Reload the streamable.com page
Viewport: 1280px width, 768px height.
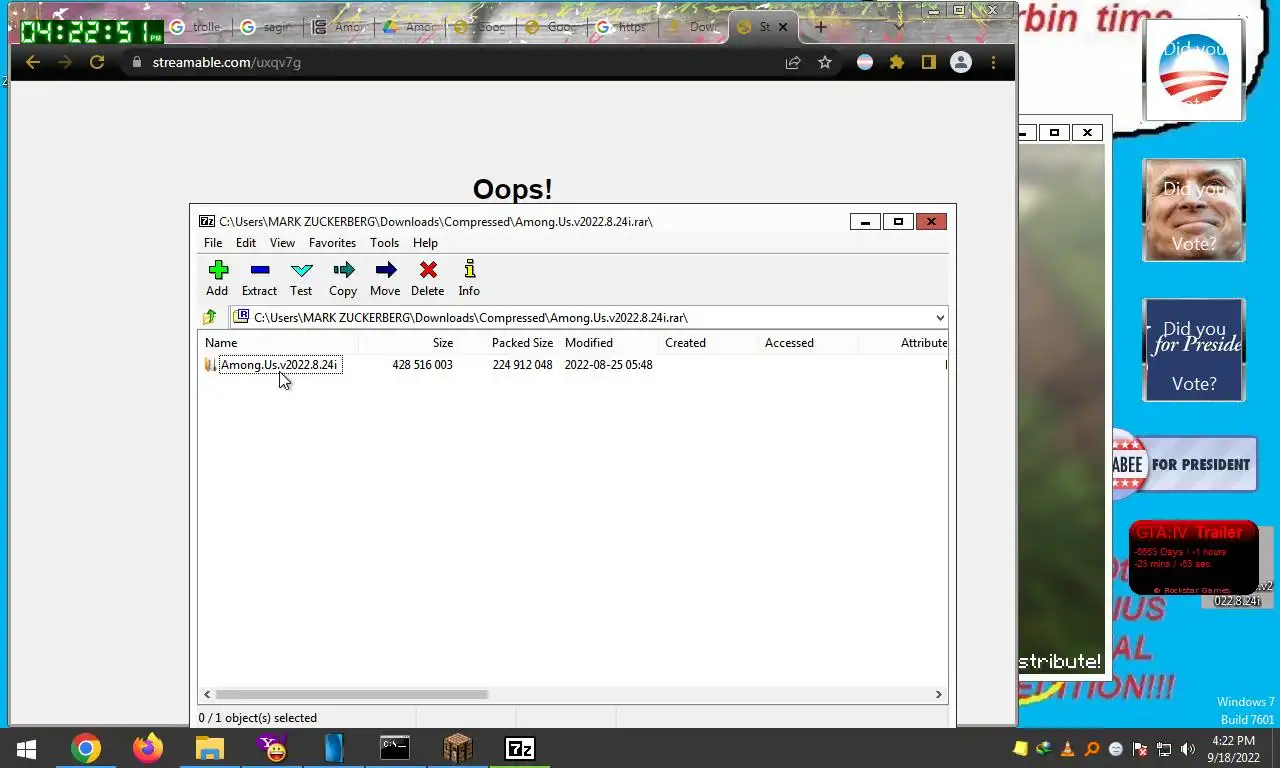tap(97, 62)
